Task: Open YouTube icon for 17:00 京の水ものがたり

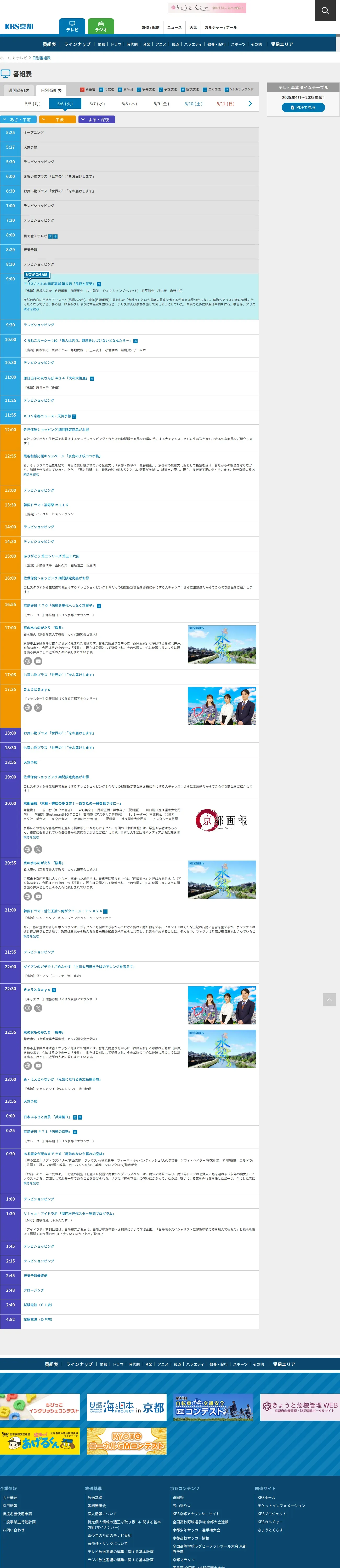Action: coord(38,661)
